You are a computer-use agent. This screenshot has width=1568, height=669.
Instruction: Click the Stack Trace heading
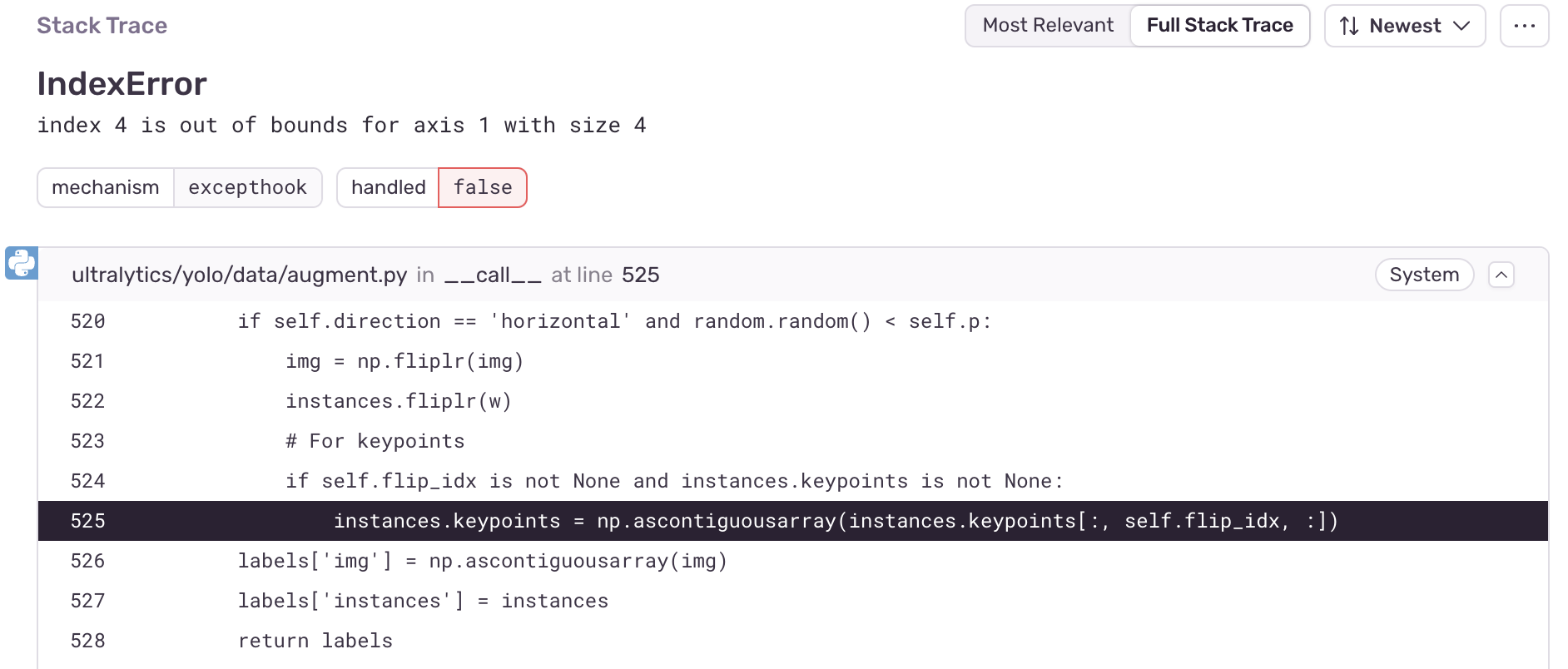tap(102, 25)
